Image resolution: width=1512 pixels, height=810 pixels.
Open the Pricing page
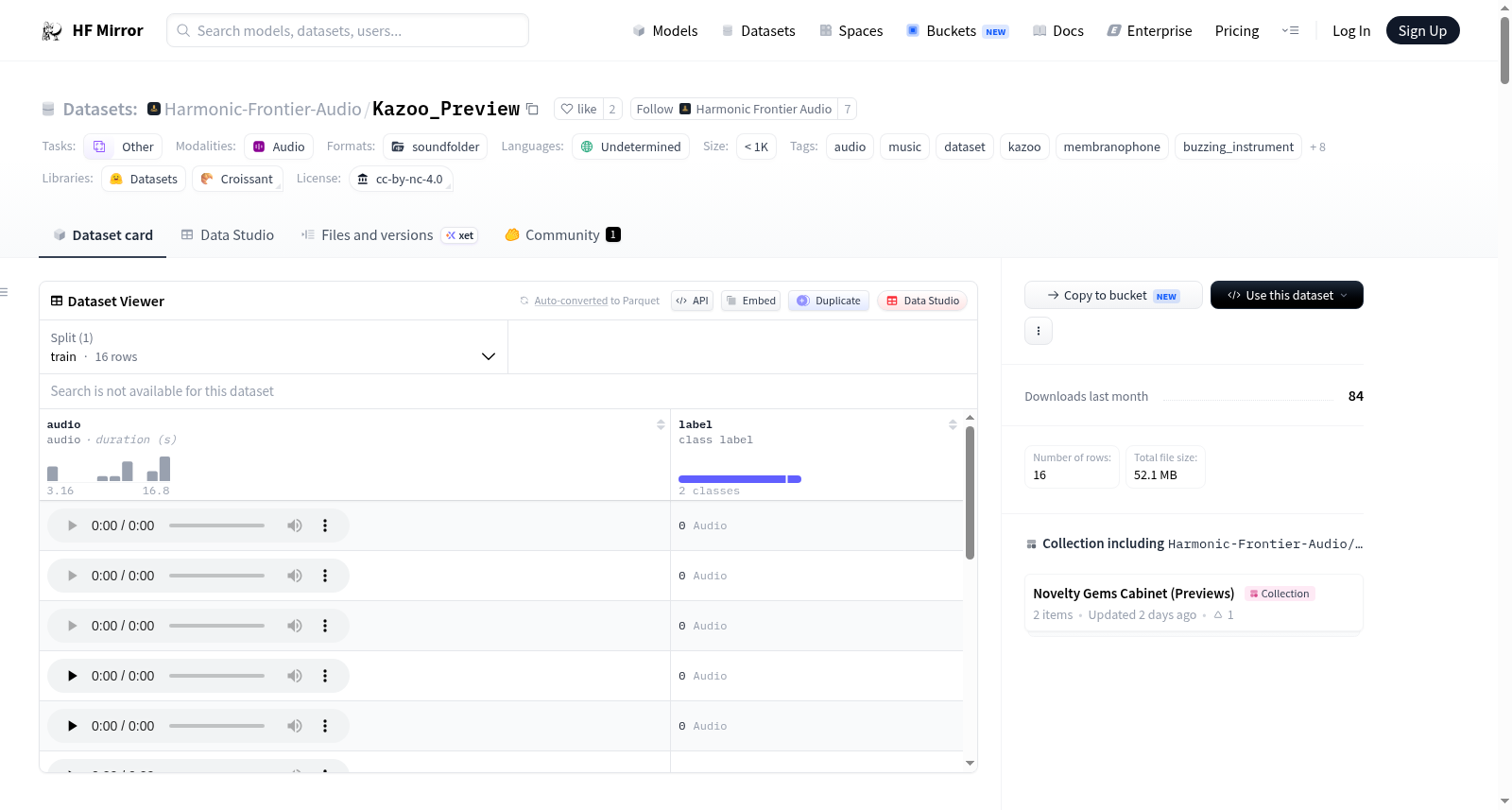1237,31
